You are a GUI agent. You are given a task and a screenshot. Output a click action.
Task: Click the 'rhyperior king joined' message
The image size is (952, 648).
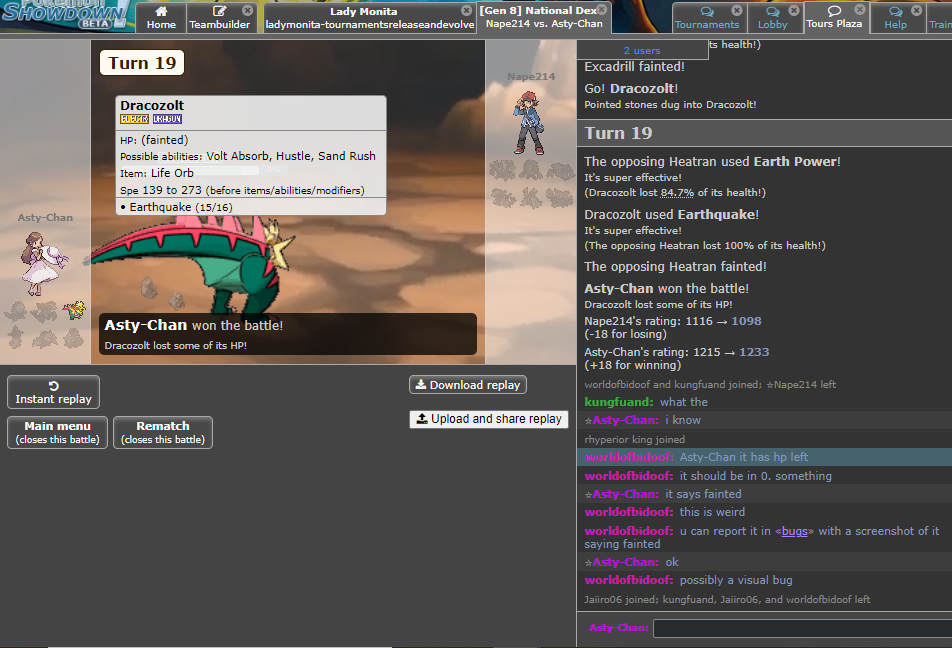[x=634, y=440]
